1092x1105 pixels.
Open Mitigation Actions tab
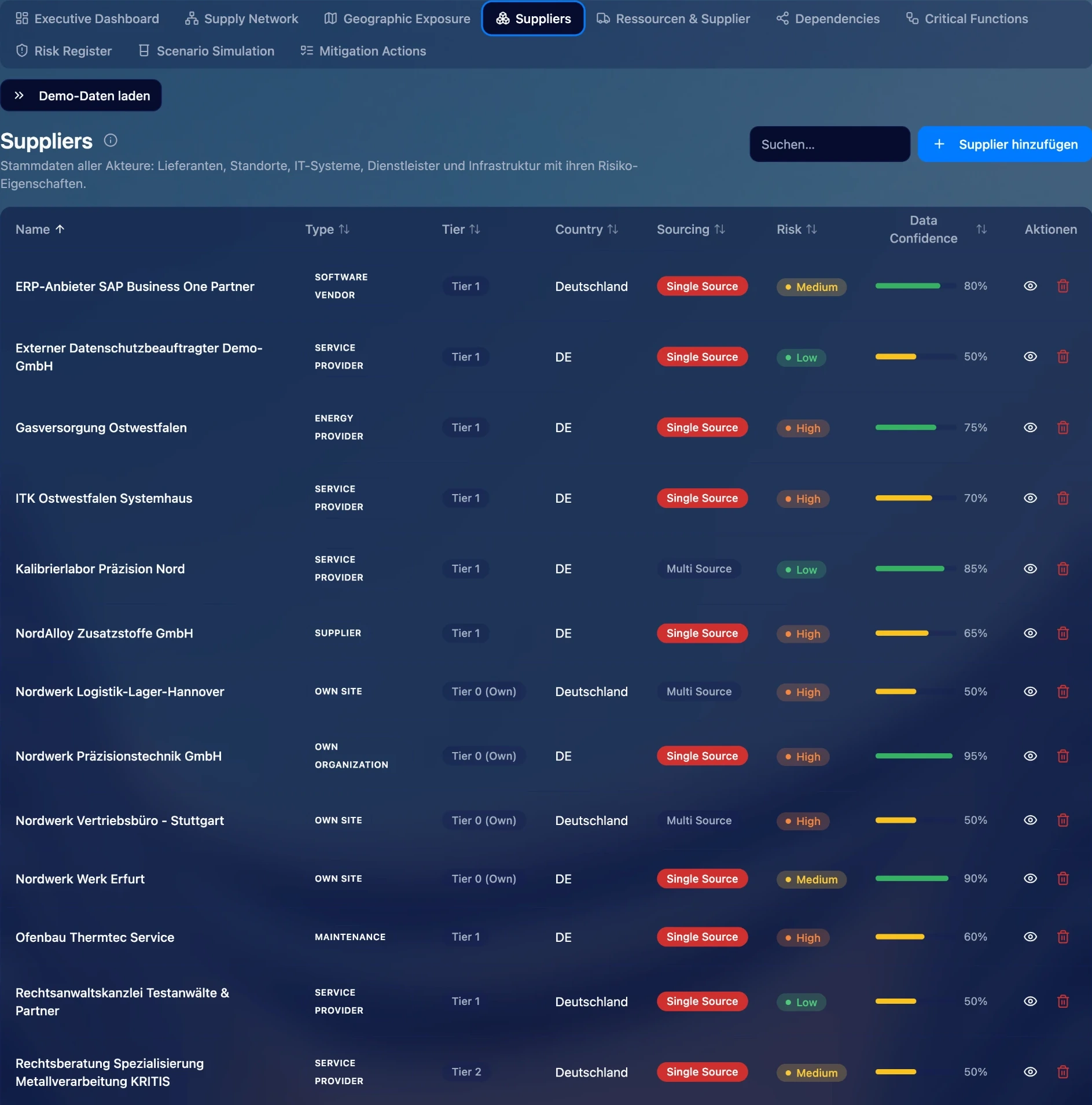click(x=363, y=51)
